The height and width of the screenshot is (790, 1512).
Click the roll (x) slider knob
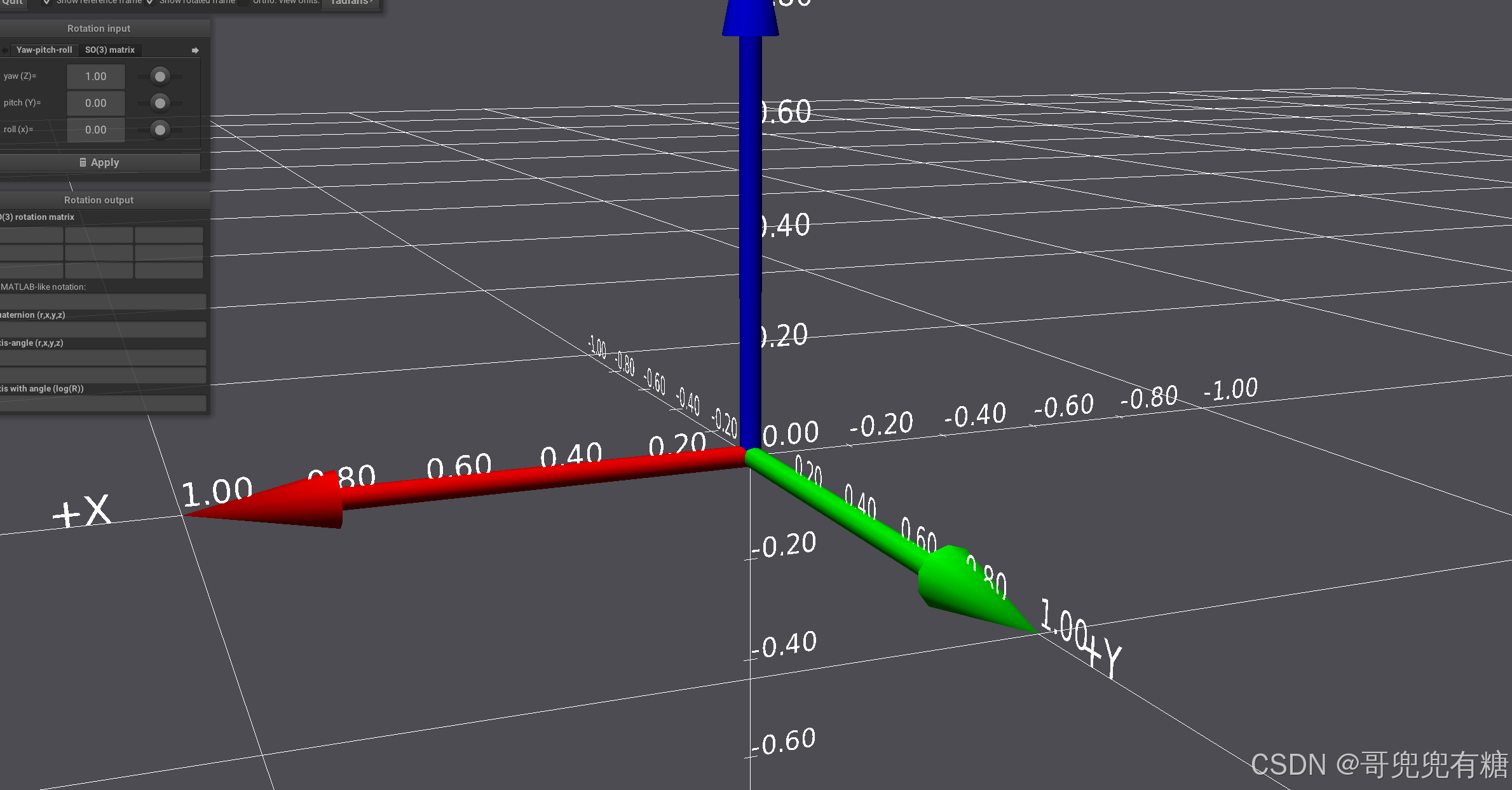pyautogui.click(x=160, y=130)
